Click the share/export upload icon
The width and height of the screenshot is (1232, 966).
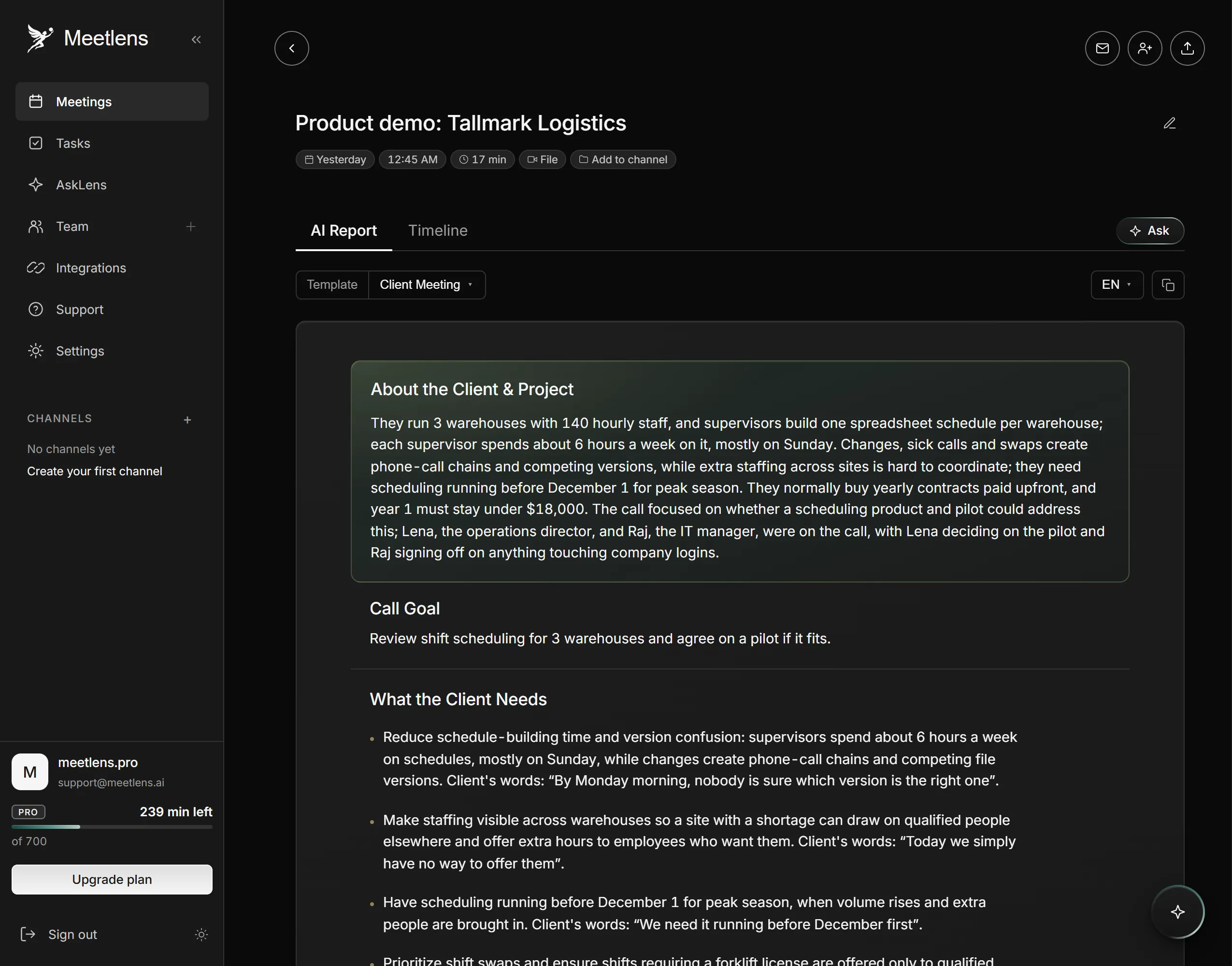coord(1187,48)
